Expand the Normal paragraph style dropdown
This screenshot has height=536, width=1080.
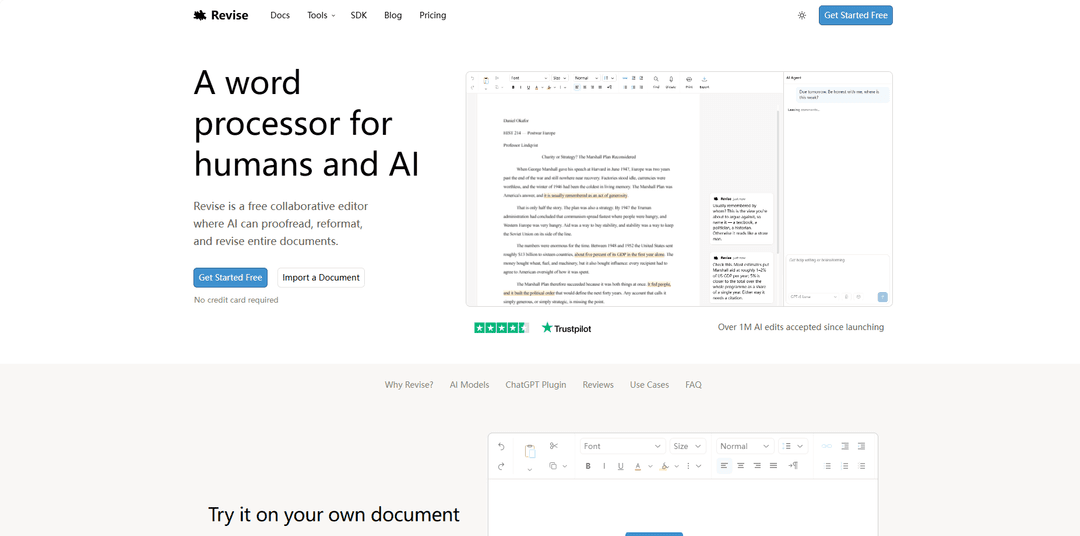[x=745, y=446]
